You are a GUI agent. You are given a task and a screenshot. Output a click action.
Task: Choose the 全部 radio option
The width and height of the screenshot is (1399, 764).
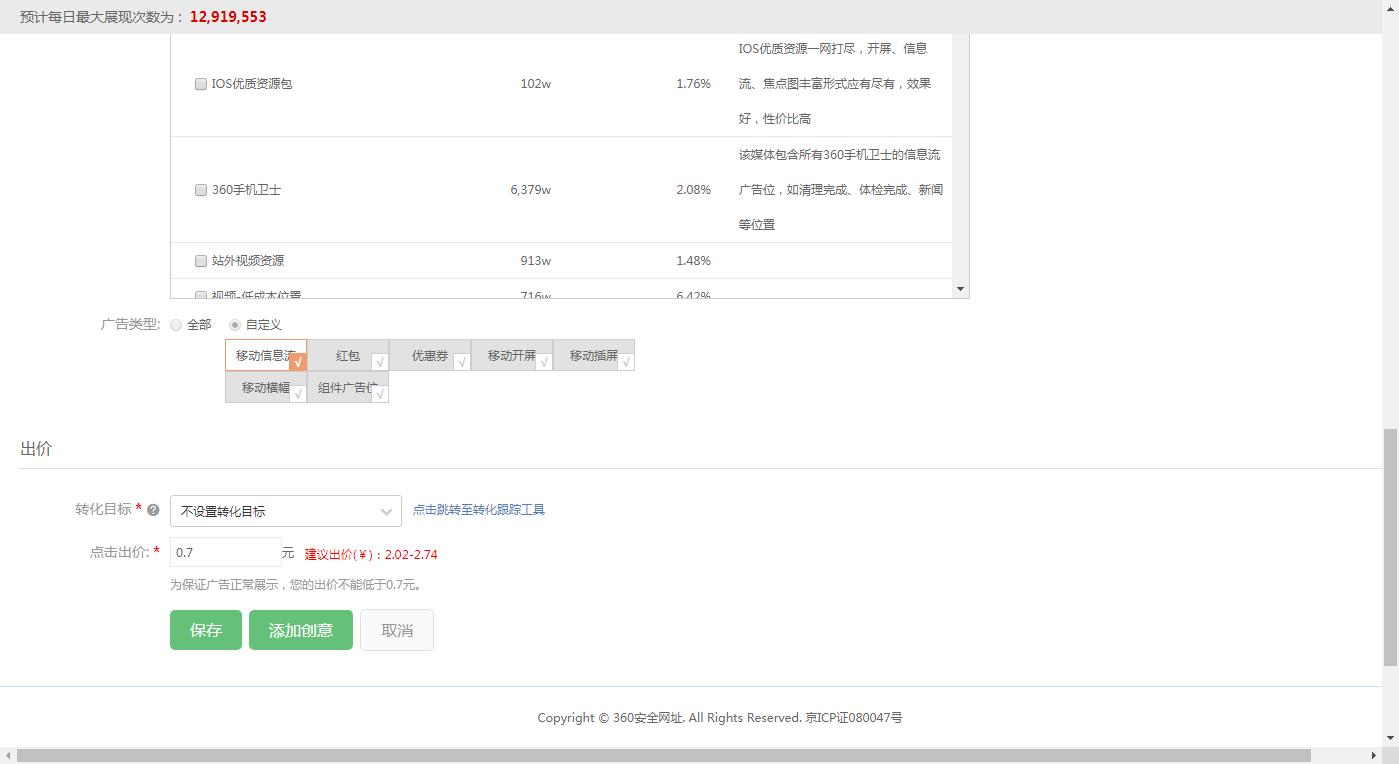click(x=177, y=325)
